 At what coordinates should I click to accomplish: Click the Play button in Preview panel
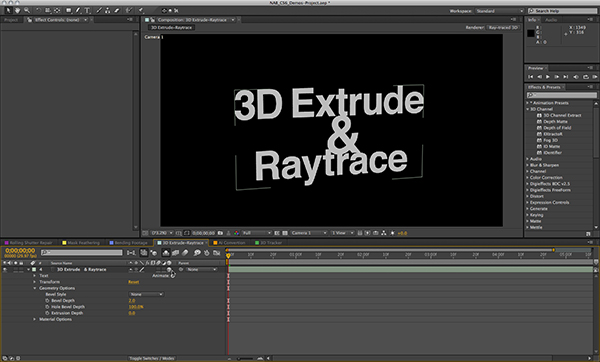(x=548, y=77)
